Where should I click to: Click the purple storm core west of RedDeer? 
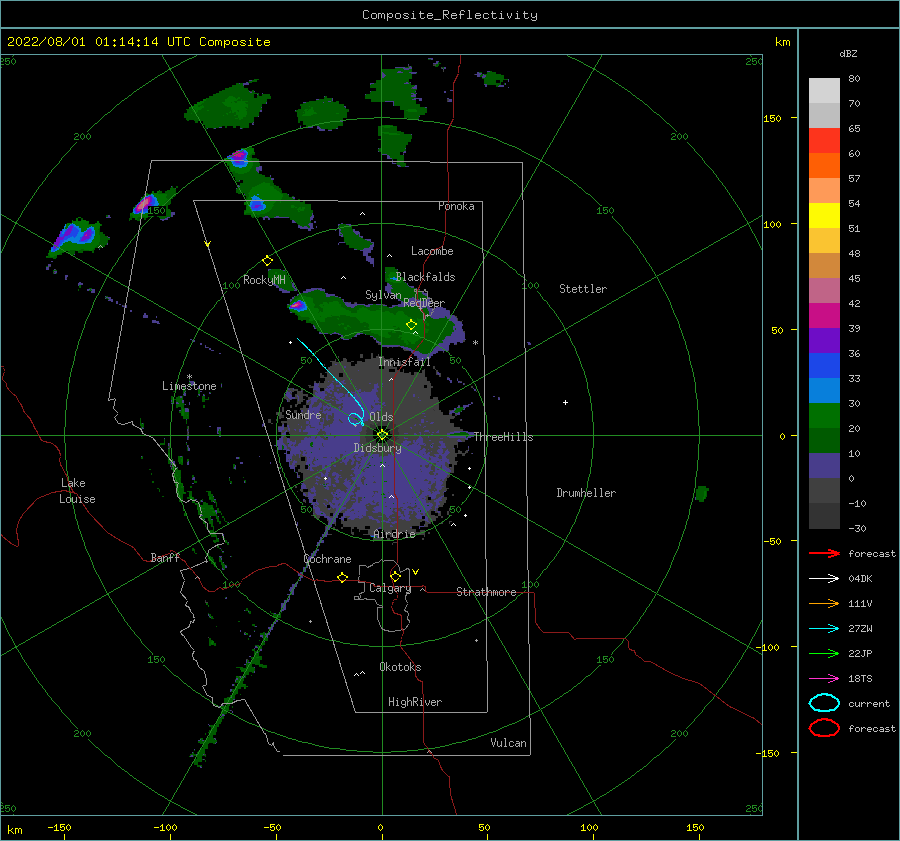tap(297, 305)
